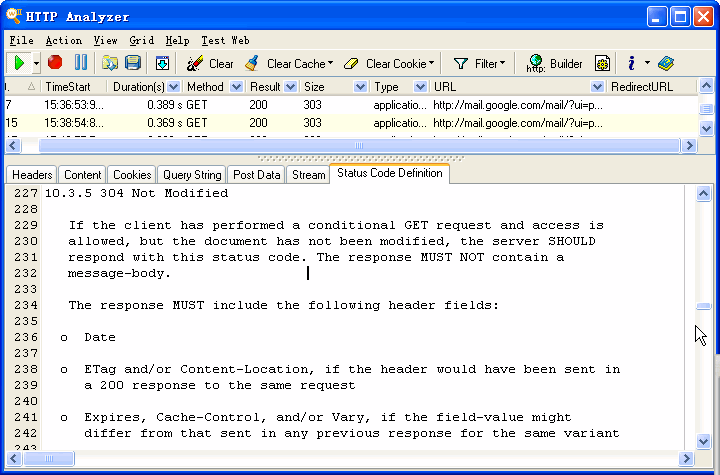
Task: Click the Open file folder icon
Action: pyautogui.click(x=109, y=63)
